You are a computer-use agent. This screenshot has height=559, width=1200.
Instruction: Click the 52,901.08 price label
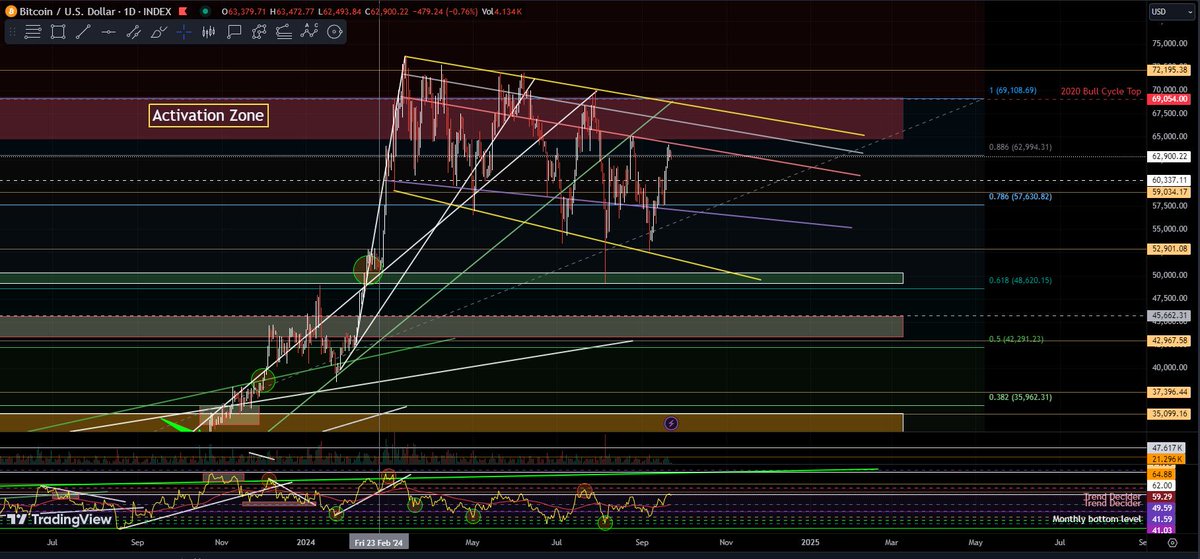coord(1170,249)
